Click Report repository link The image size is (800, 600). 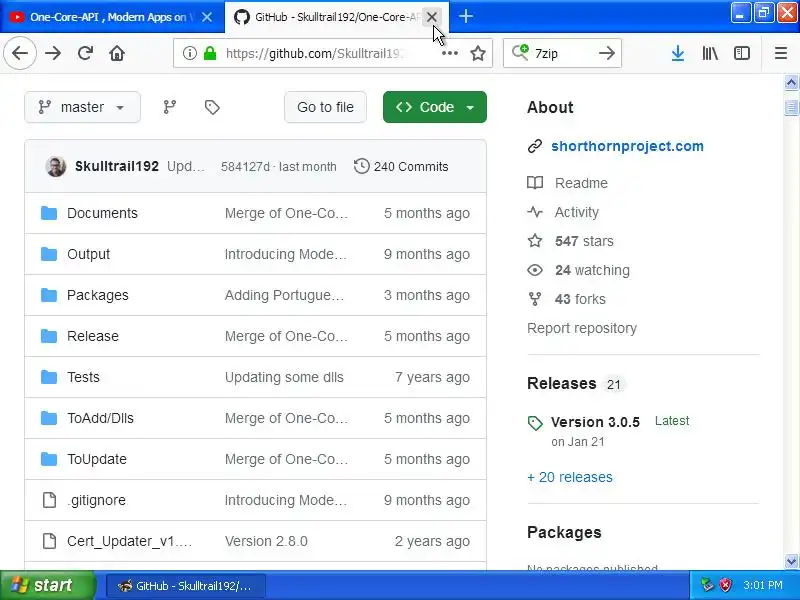(582, 328)
